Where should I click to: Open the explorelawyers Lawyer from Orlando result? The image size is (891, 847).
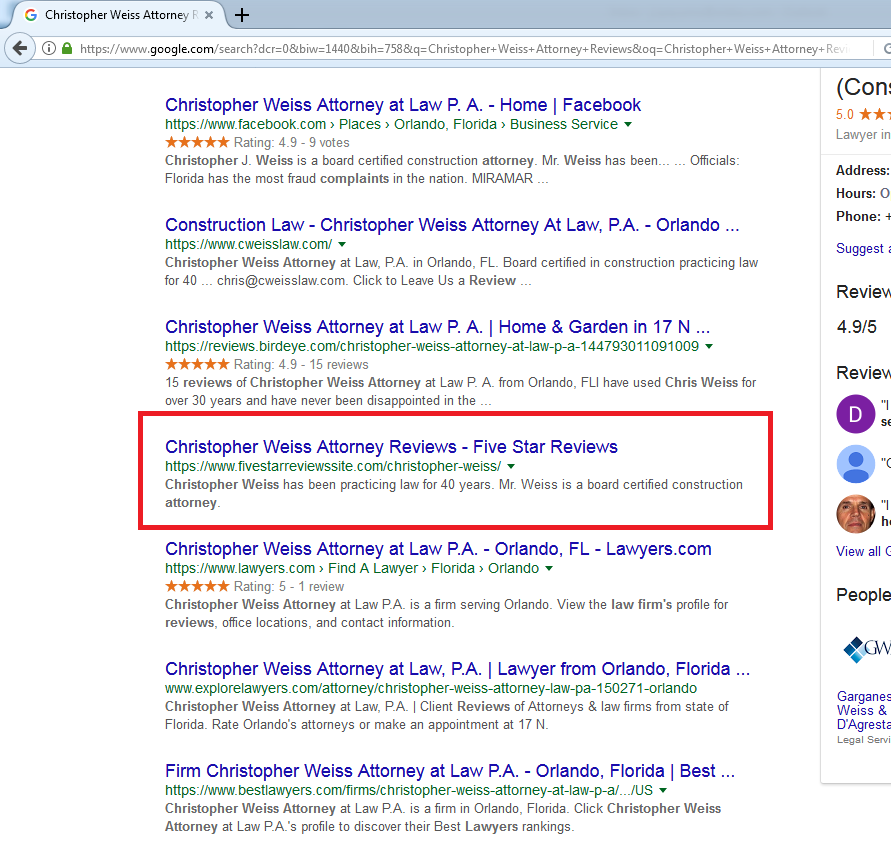(457, 669)
